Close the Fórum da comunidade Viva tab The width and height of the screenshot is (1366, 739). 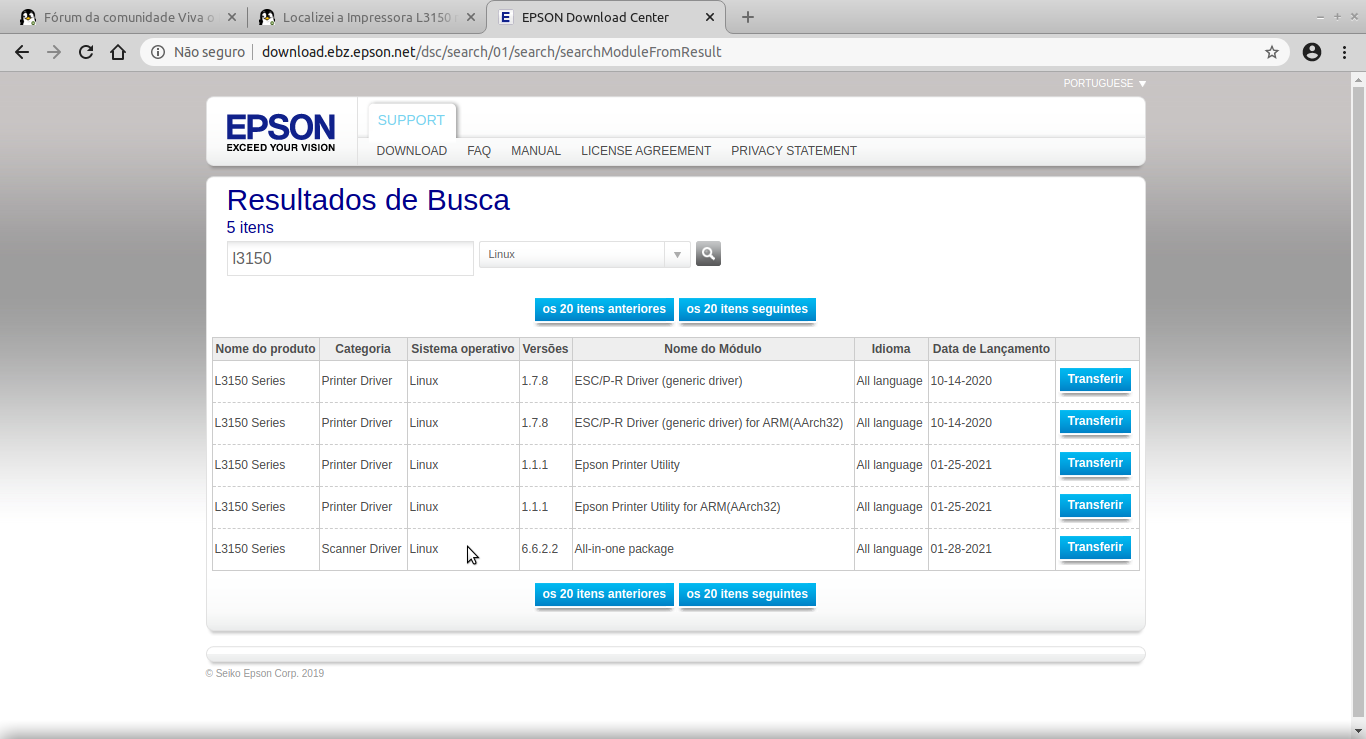click(232, 17)
